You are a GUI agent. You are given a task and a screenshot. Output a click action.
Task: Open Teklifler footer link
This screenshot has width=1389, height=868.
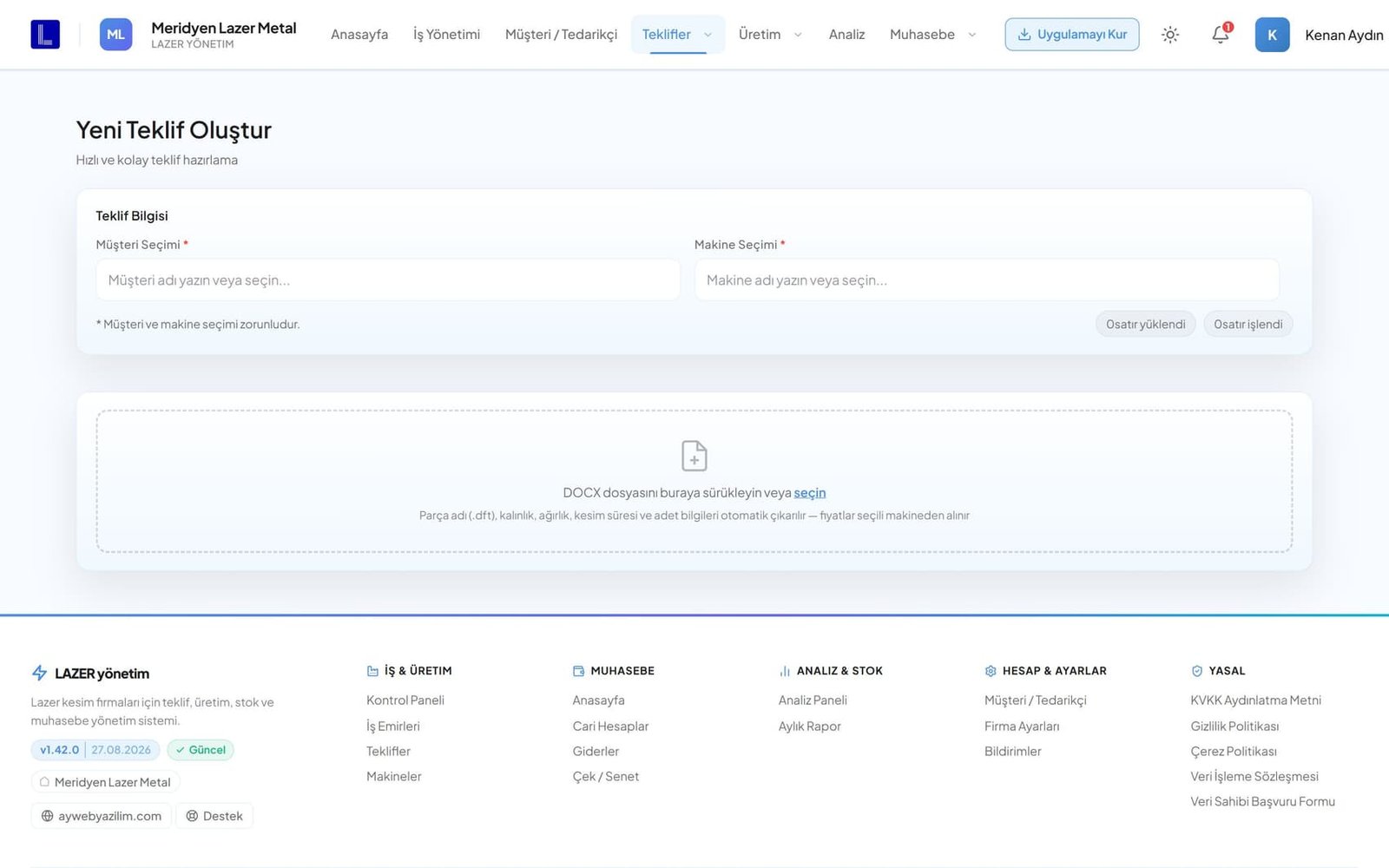pyautogui.click(x=388, y=752)
